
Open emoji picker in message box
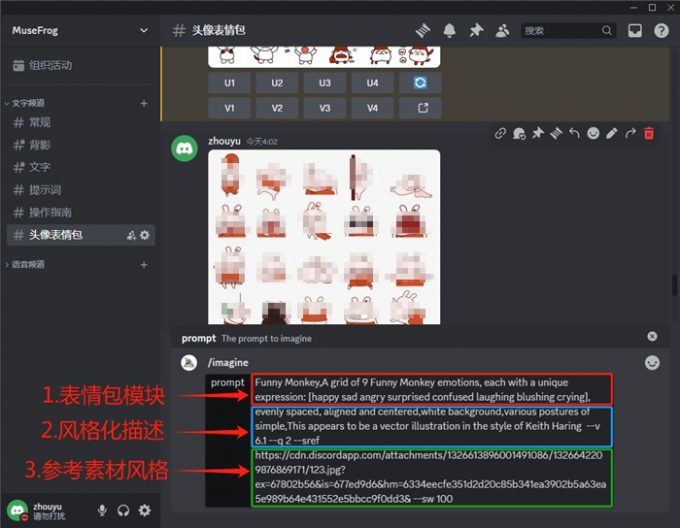[652, 362]
